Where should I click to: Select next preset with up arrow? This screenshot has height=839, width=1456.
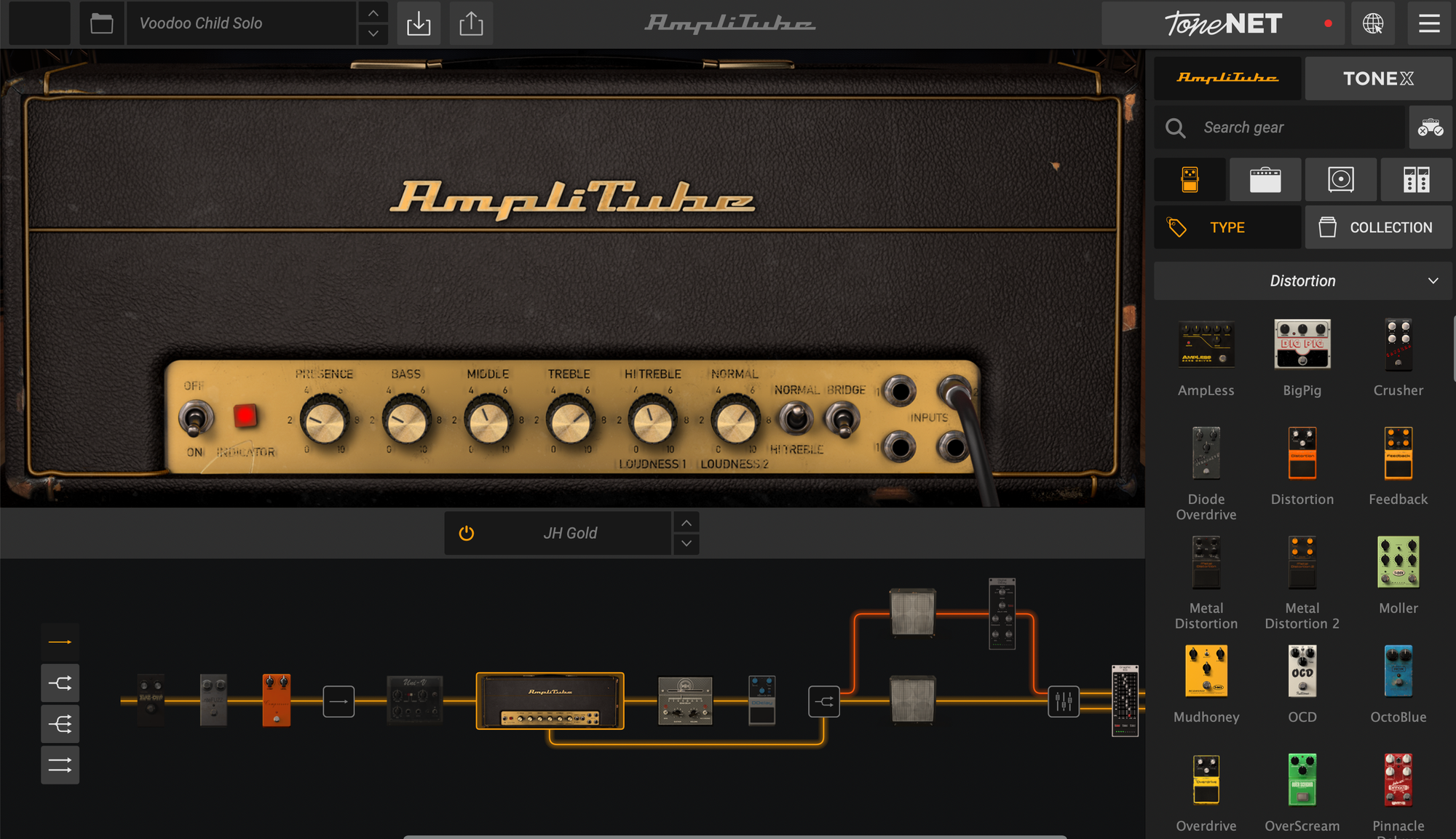pyautogui.click(x=373, y=13)
